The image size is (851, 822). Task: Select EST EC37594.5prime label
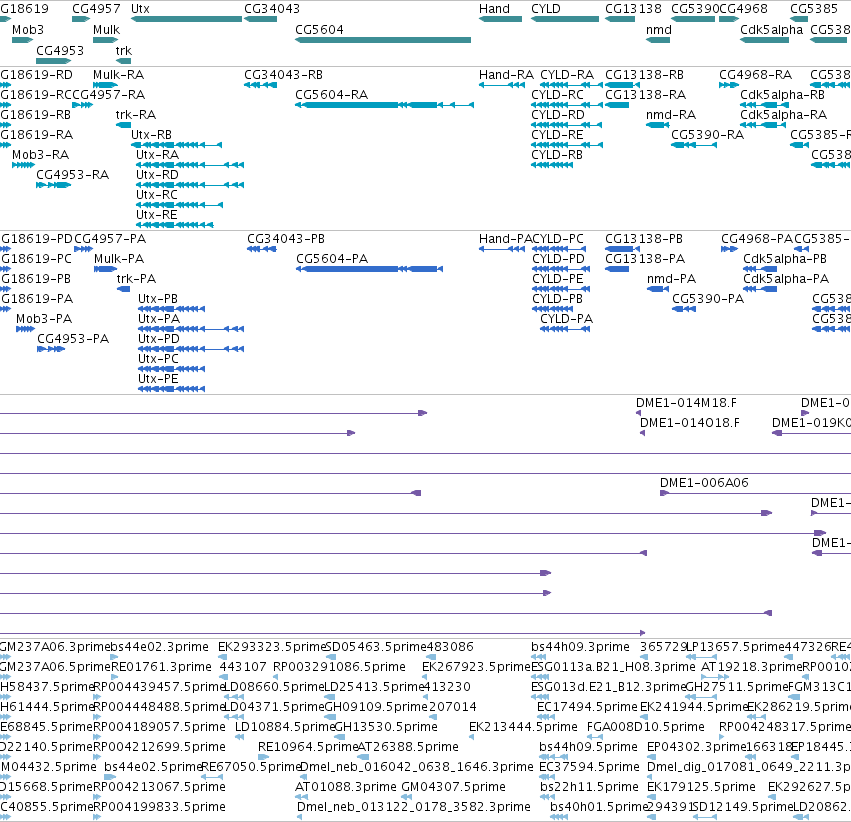[589, 767]
